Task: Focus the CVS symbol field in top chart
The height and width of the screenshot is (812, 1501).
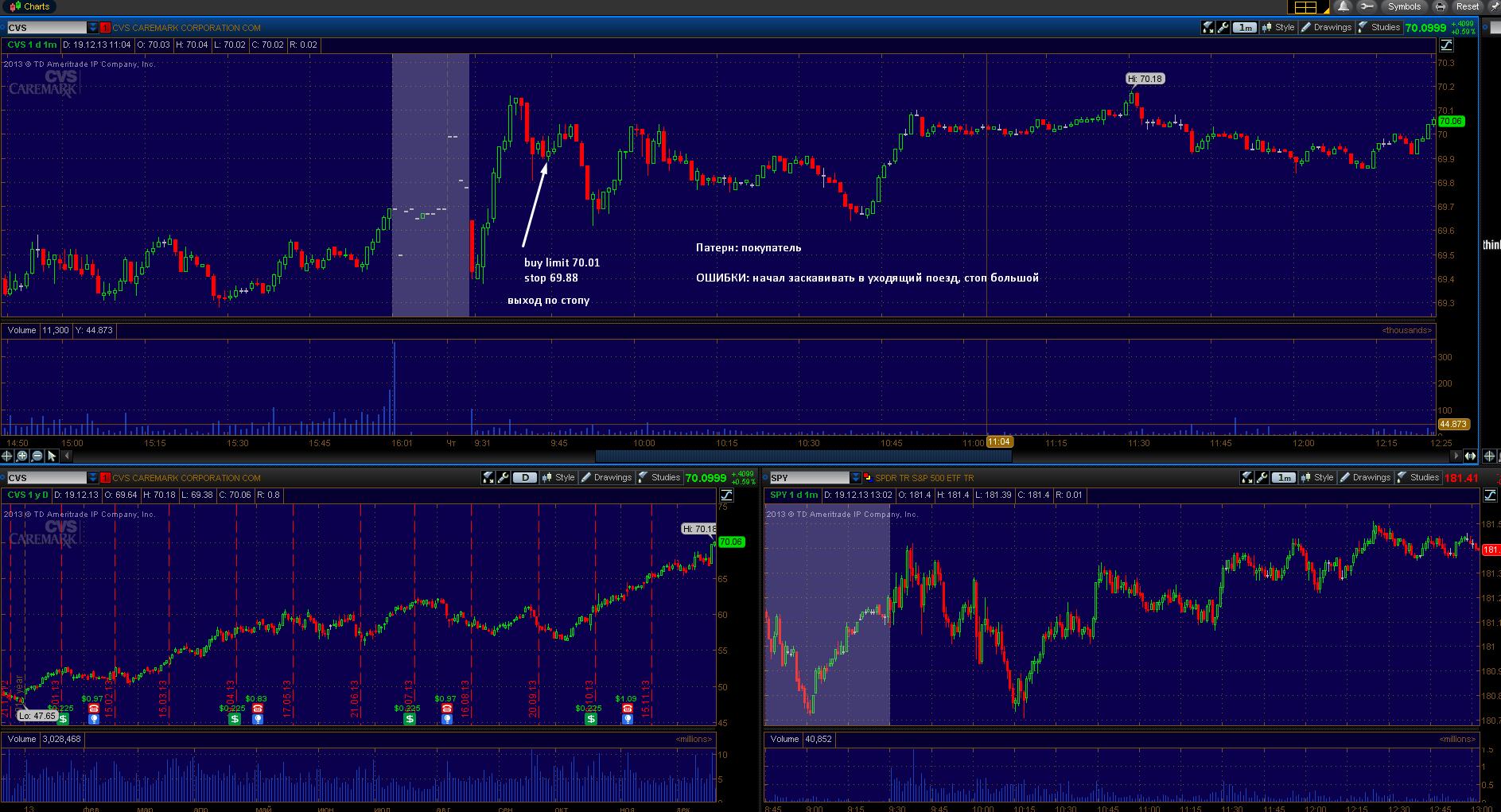Action: 46,28
